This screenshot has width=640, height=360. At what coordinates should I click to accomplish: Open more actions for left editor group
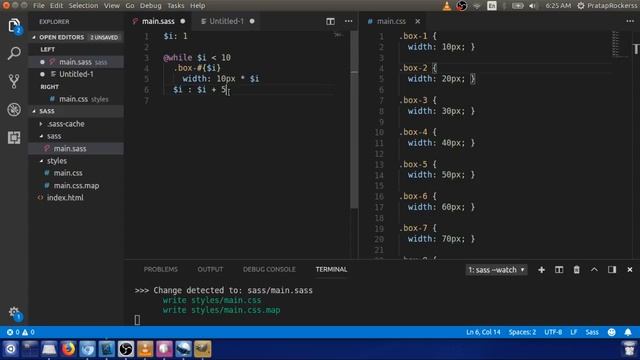pyautogui.click(x=348, y=21)
